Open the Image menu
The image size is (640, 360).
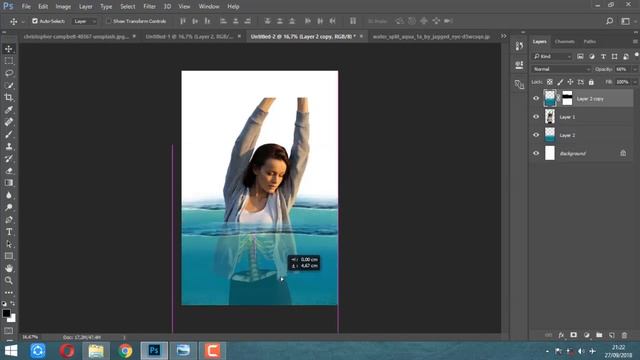click(x=63, y=7)
